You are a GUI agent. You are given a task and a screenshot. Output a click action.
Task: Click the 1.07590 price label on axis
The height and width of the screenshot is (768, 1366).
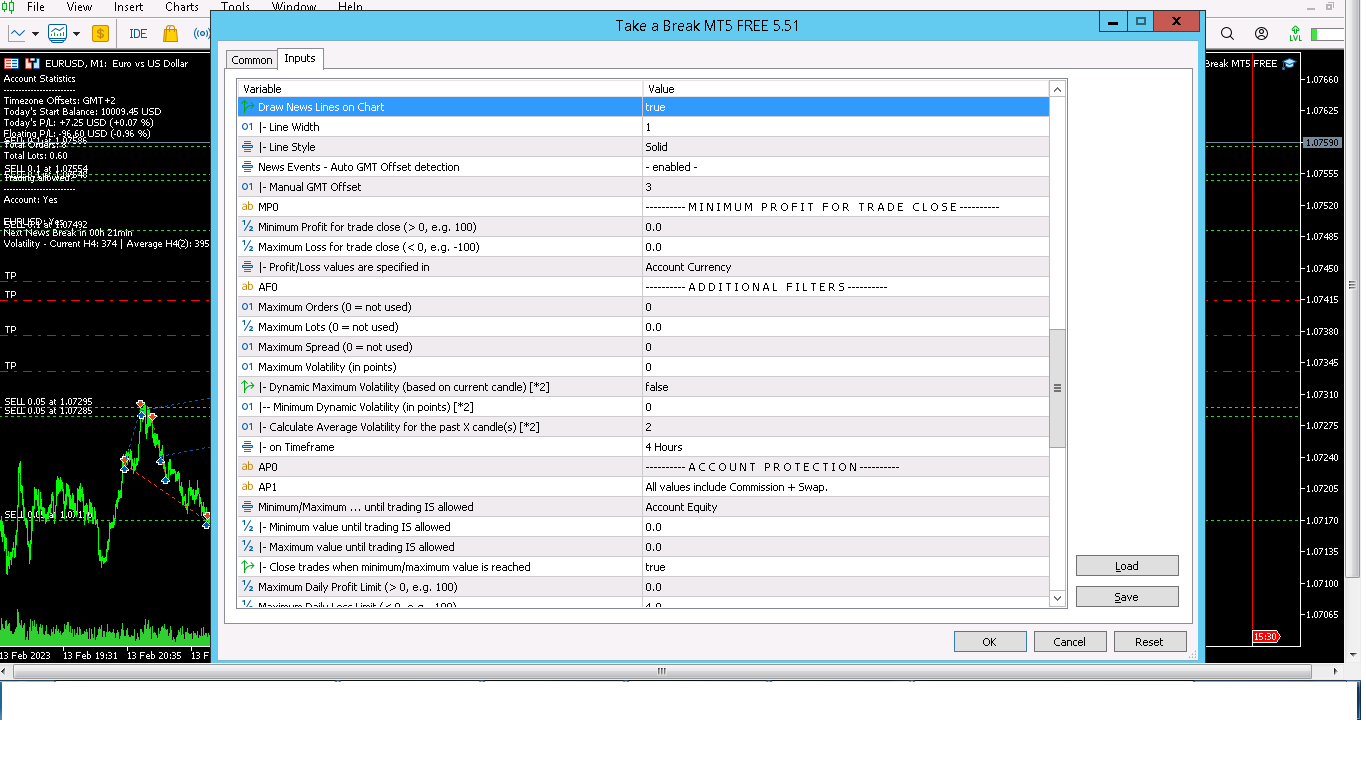[1322, 143]
